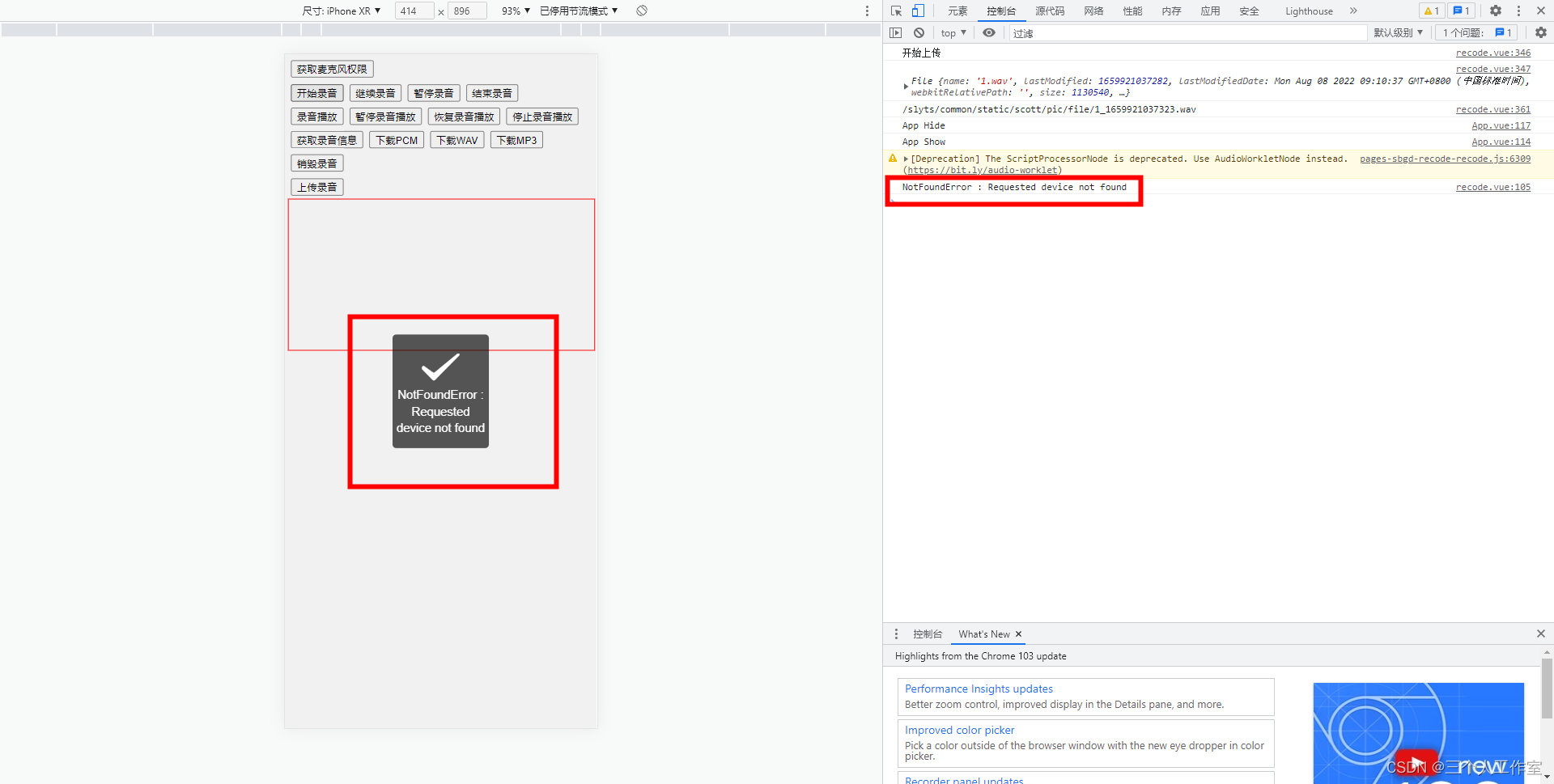Open the 93% zoom level dropdown
Screen dimensions: 1554x784
(516, 11)
